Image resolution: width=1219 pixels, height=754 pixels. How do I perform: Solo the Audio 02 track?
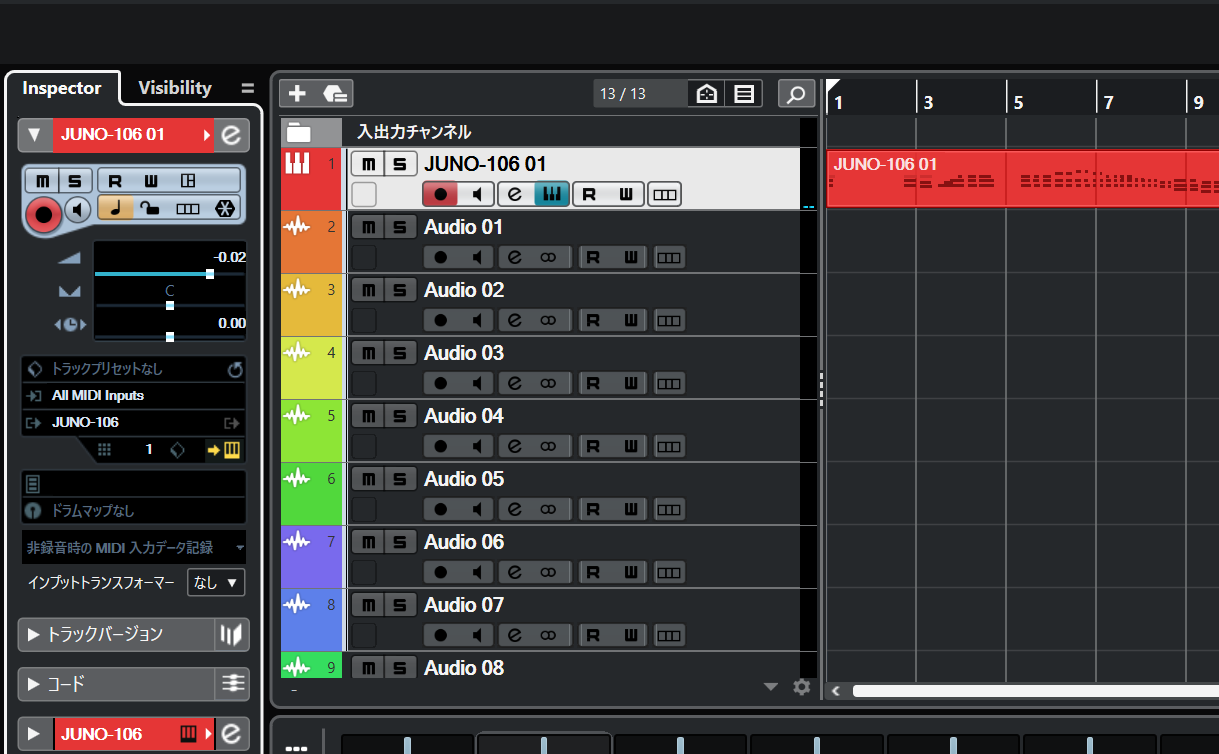pos(400,290)
